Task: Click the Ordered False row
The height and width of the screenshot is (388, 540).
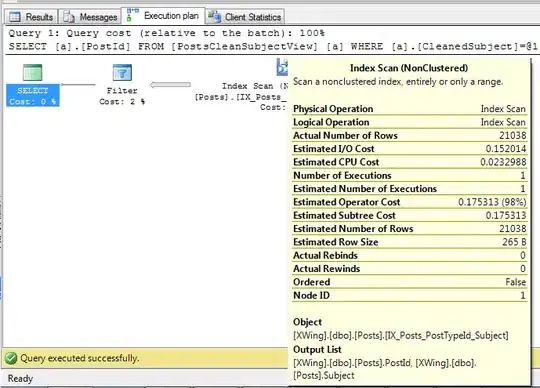Action: [x=409, y=282]
